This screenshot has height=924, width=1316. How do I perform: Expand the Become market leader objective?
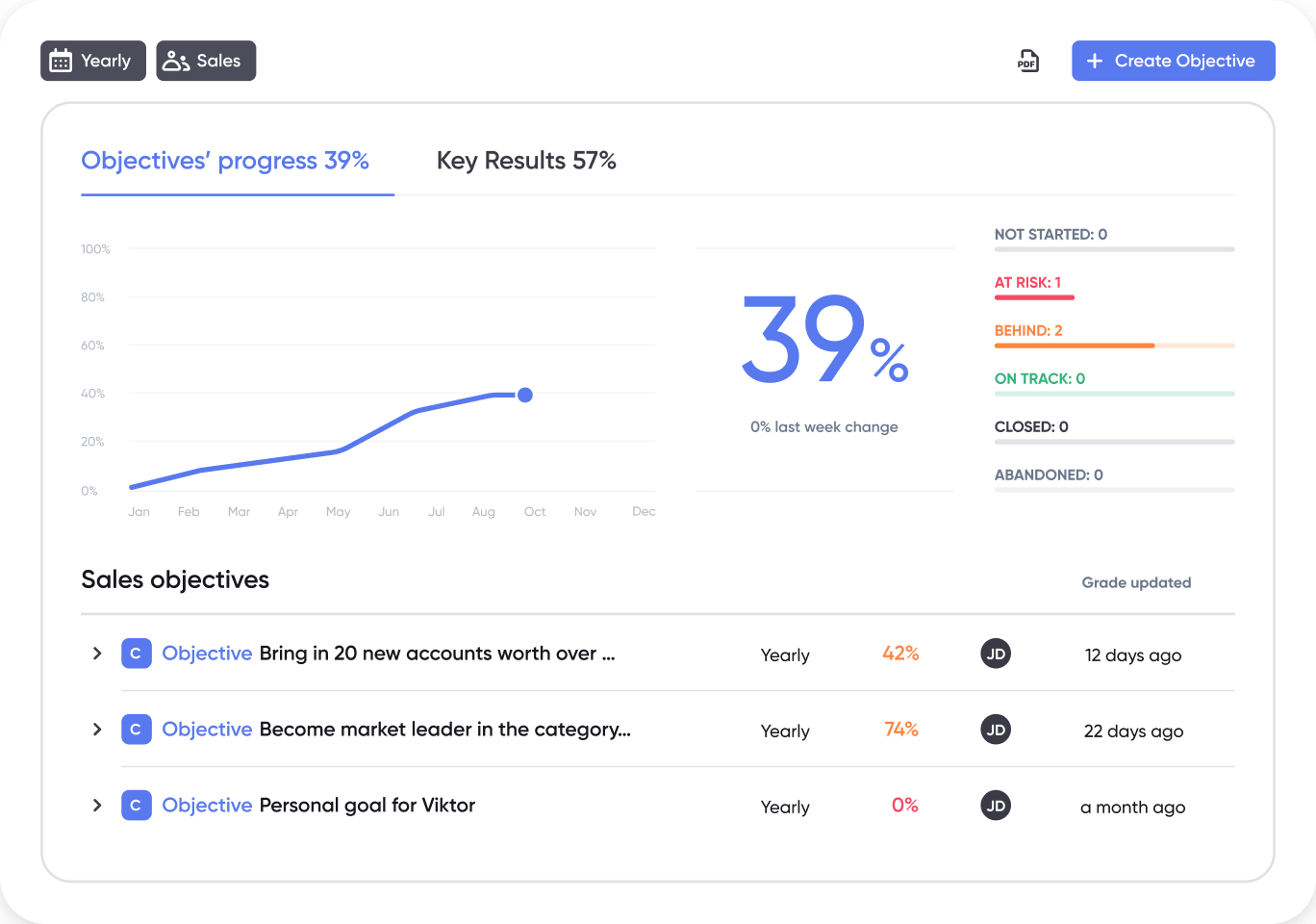coord(97,730)
